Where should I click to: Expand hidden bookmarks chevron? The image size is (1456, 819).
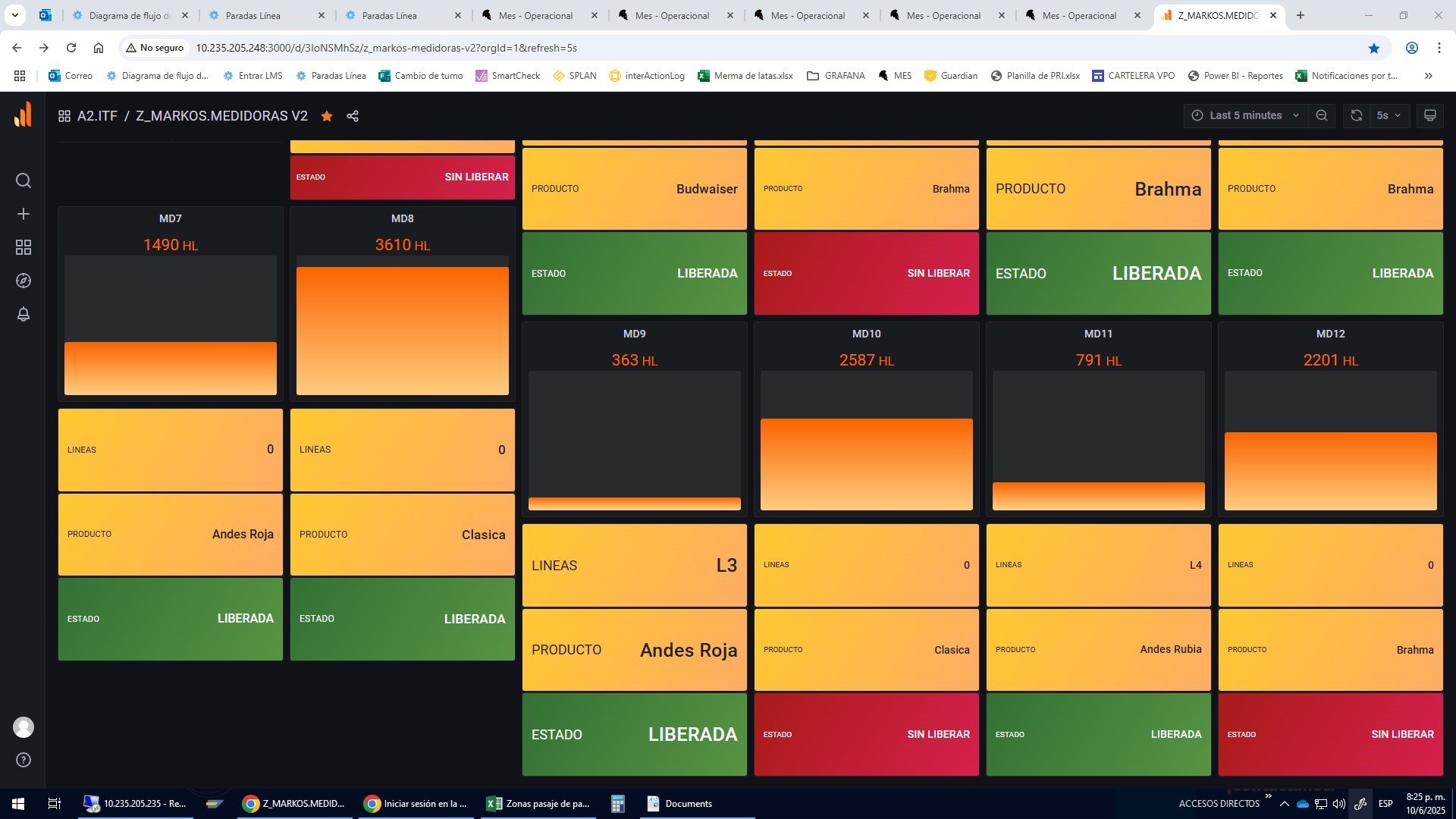[1429, 76]
